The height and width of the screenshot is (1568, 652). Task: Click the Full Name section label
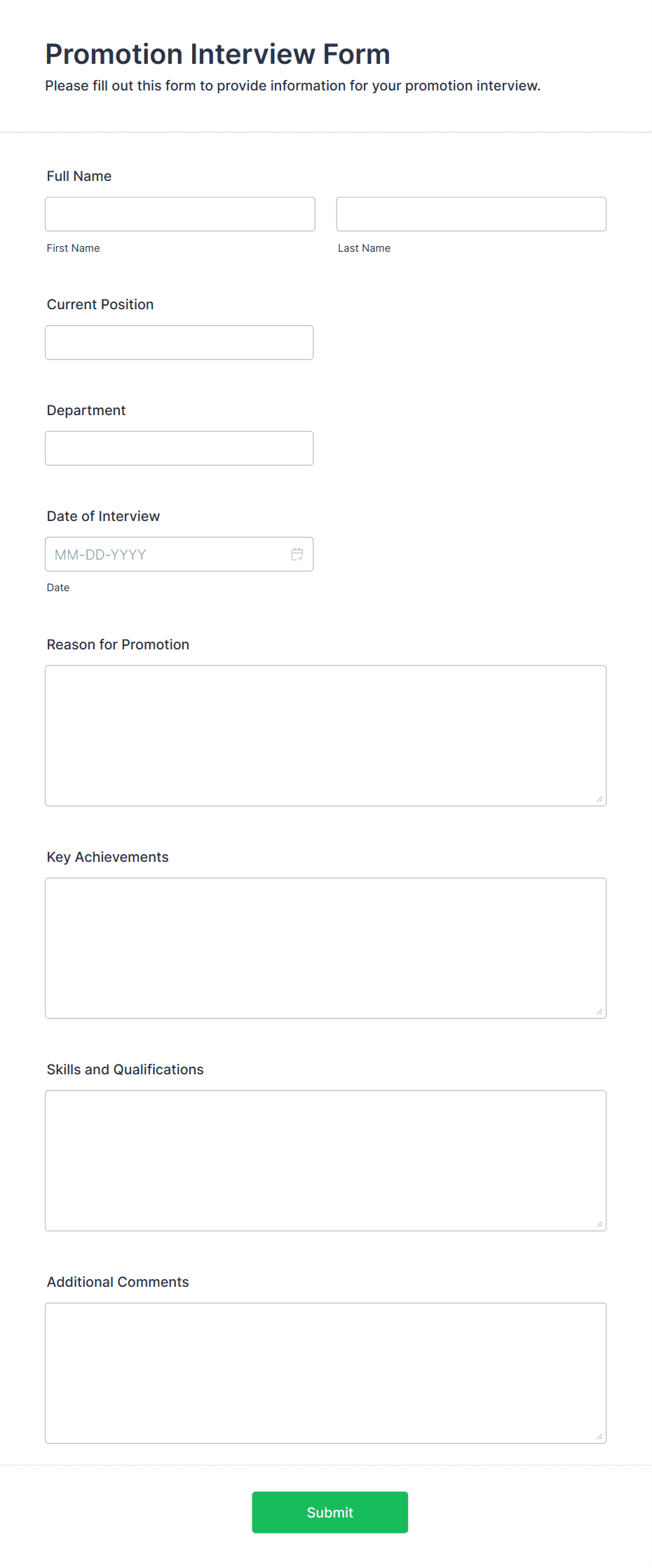pos(79,176)
